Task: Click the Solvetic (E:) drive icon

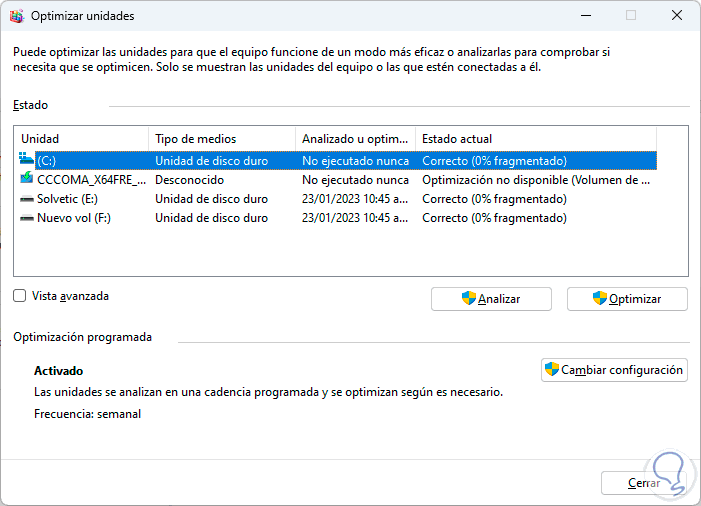Action: (x=26, y=199)
